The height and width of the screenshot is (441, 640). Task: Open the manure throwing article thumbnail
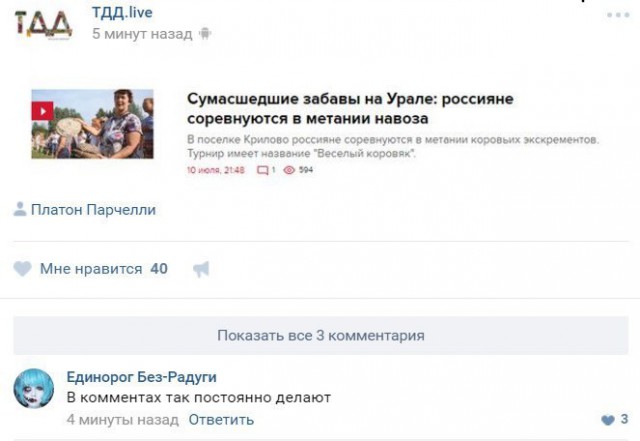coord(93,124)
